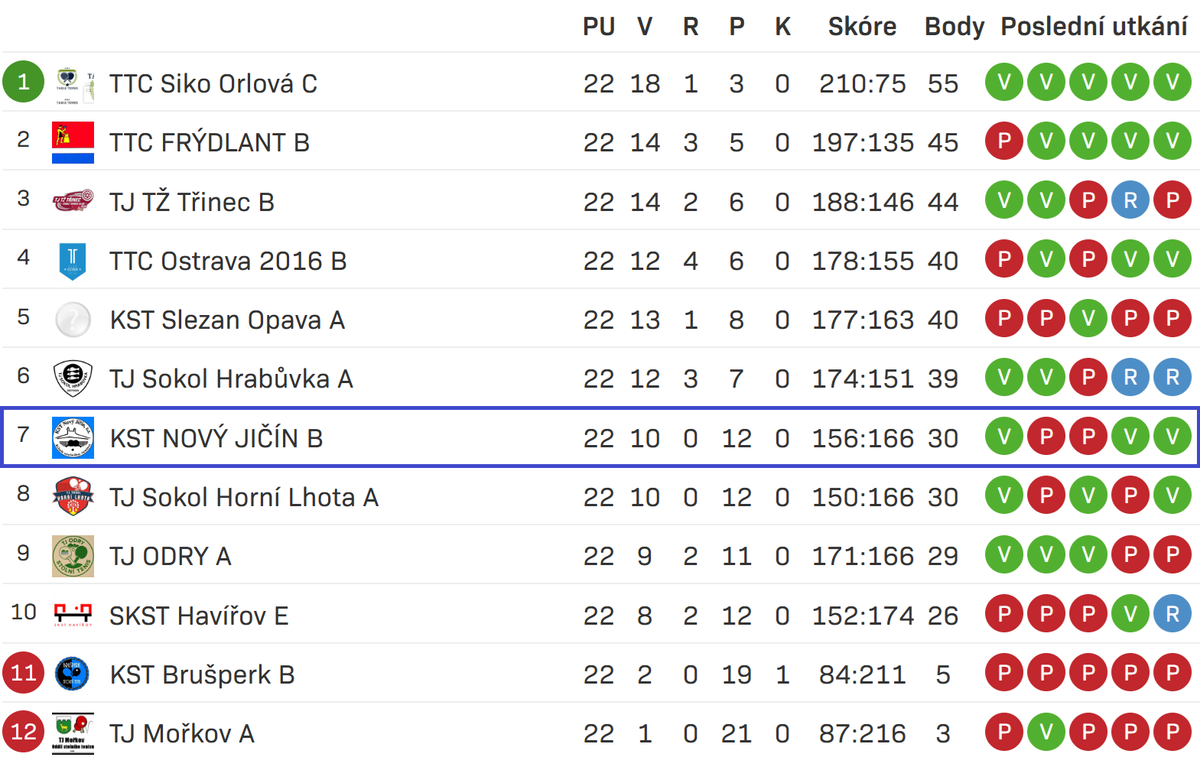This screenshot has height=757, width=1200.
Task: Click the Skóre column header
Action: pyautogui.click(x=862, y=27)
